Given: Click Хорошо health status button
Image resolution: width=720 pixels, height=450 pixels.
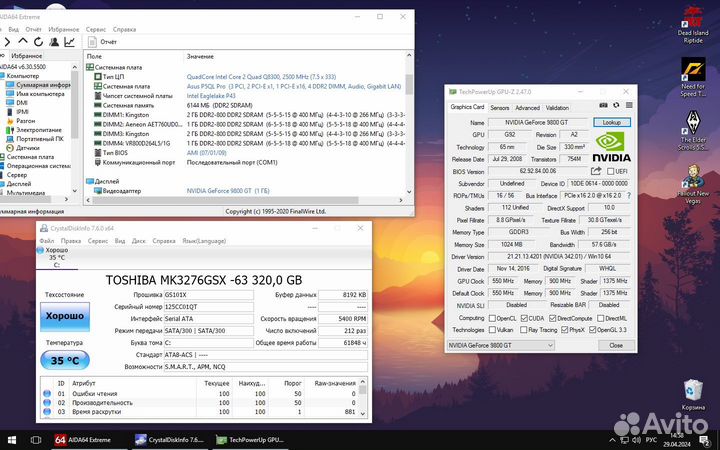Looking at the screenshot, I should [65, 316].
